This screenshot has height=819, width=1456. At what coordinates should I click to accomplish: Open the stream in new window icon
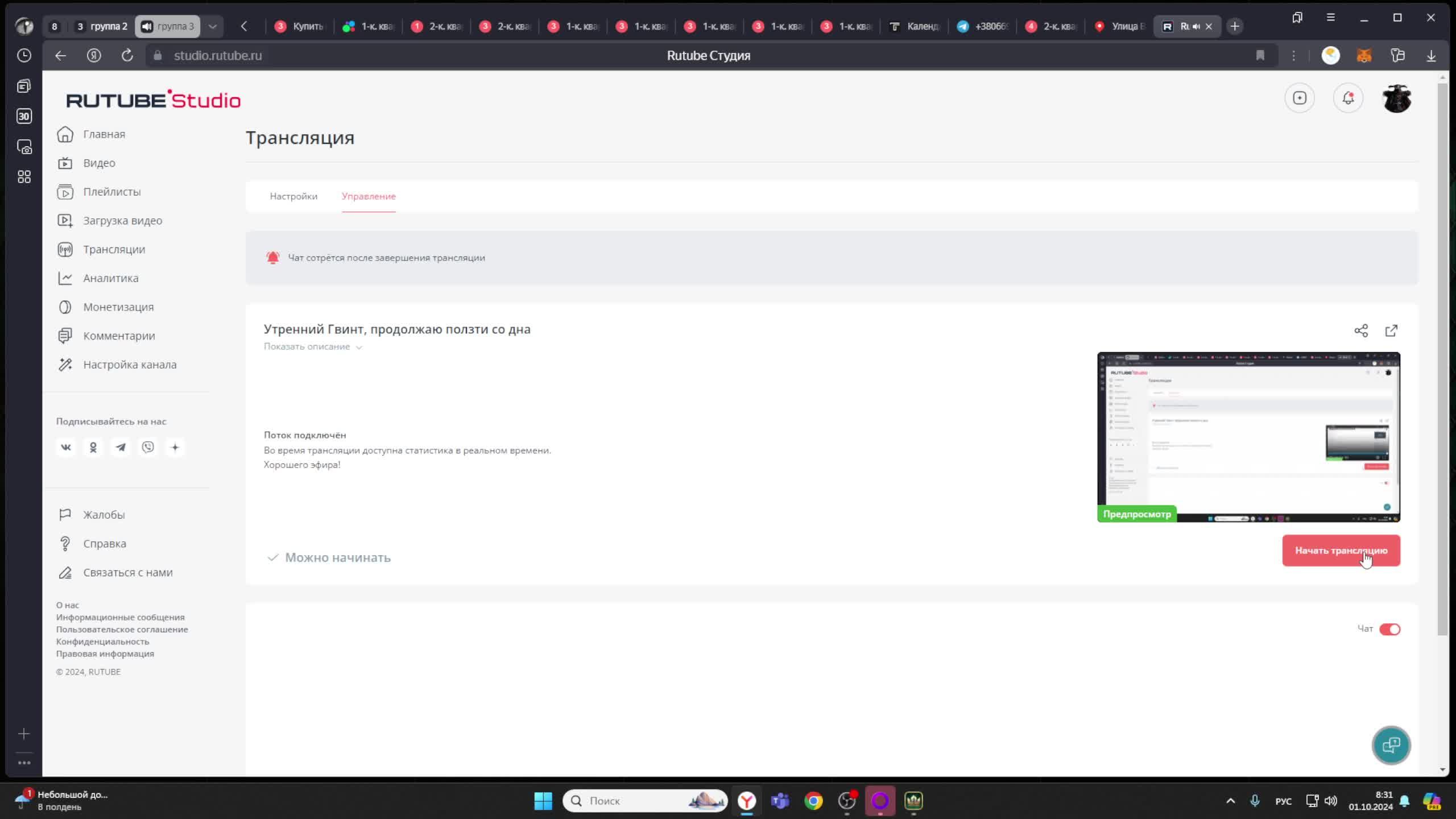[x=1391, y=330]
